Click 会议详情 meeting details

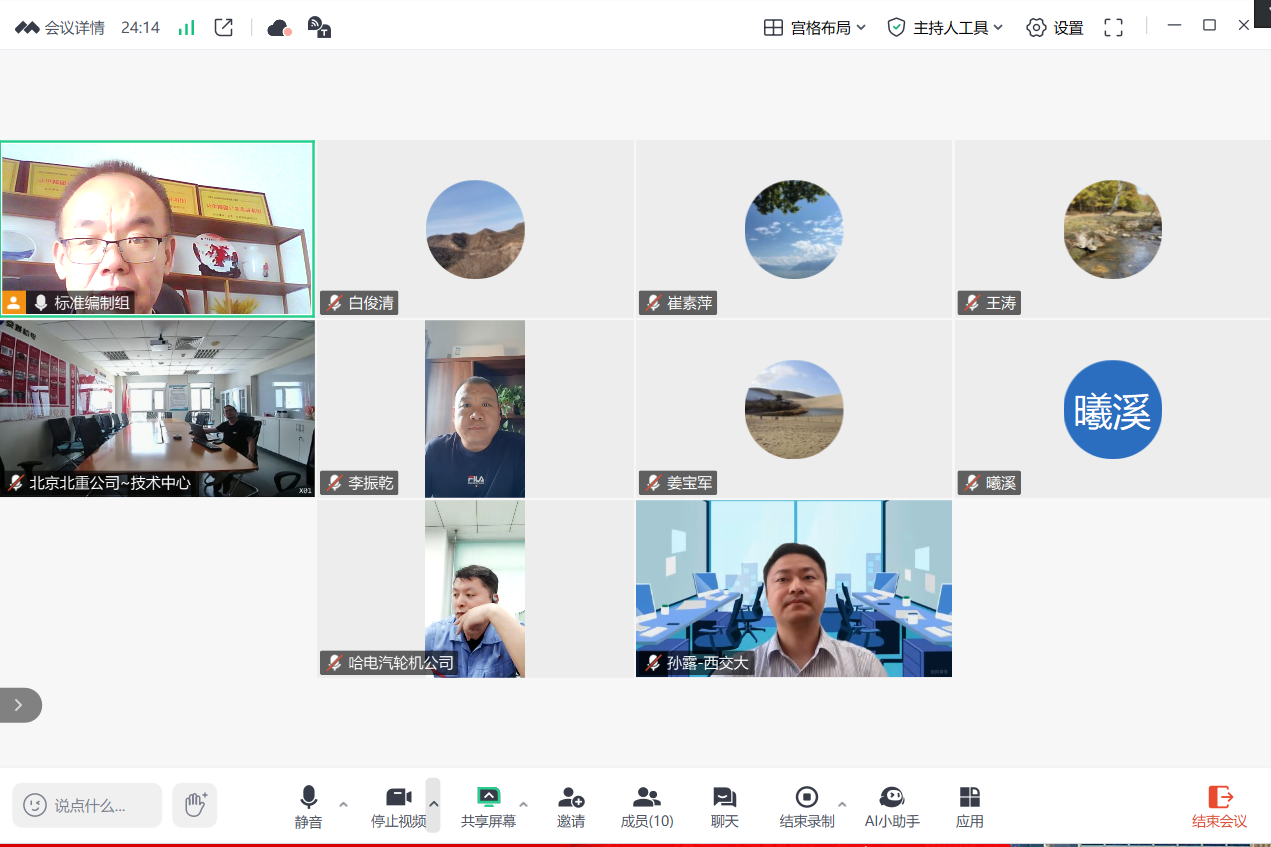click(x=60, y=28)
